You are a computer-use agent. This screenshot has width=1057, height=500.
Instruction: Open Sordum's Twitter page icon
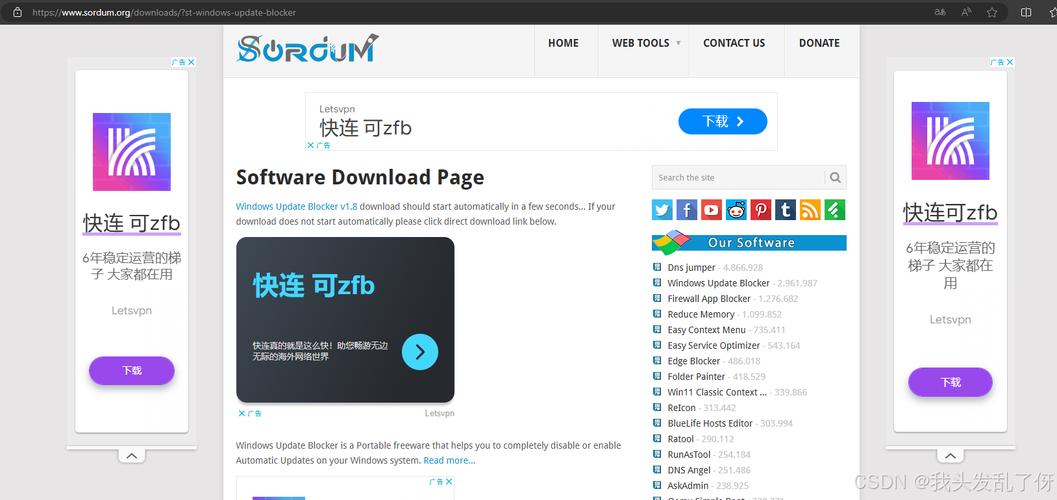coord(662,210)
